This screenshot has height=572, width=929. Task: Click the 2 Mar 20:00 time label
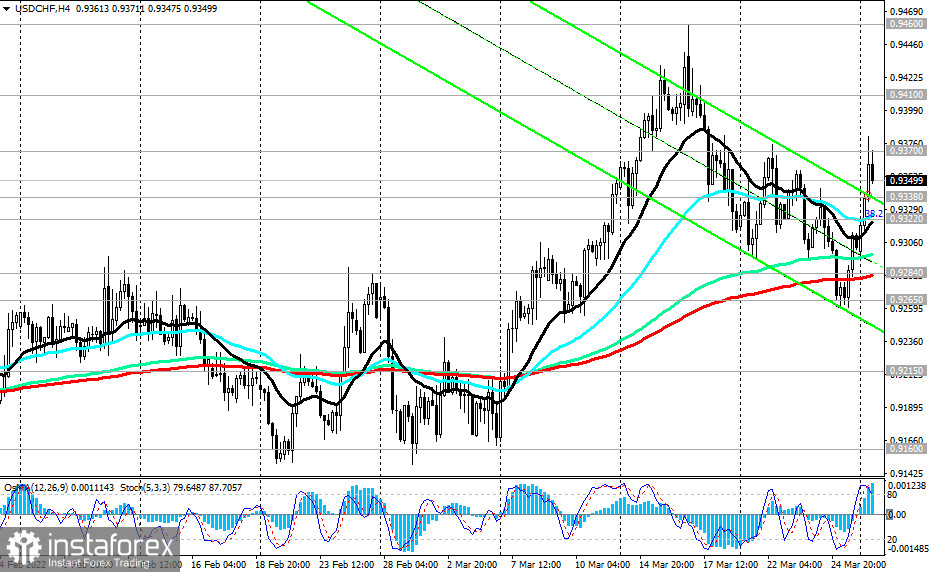point(472,564)
